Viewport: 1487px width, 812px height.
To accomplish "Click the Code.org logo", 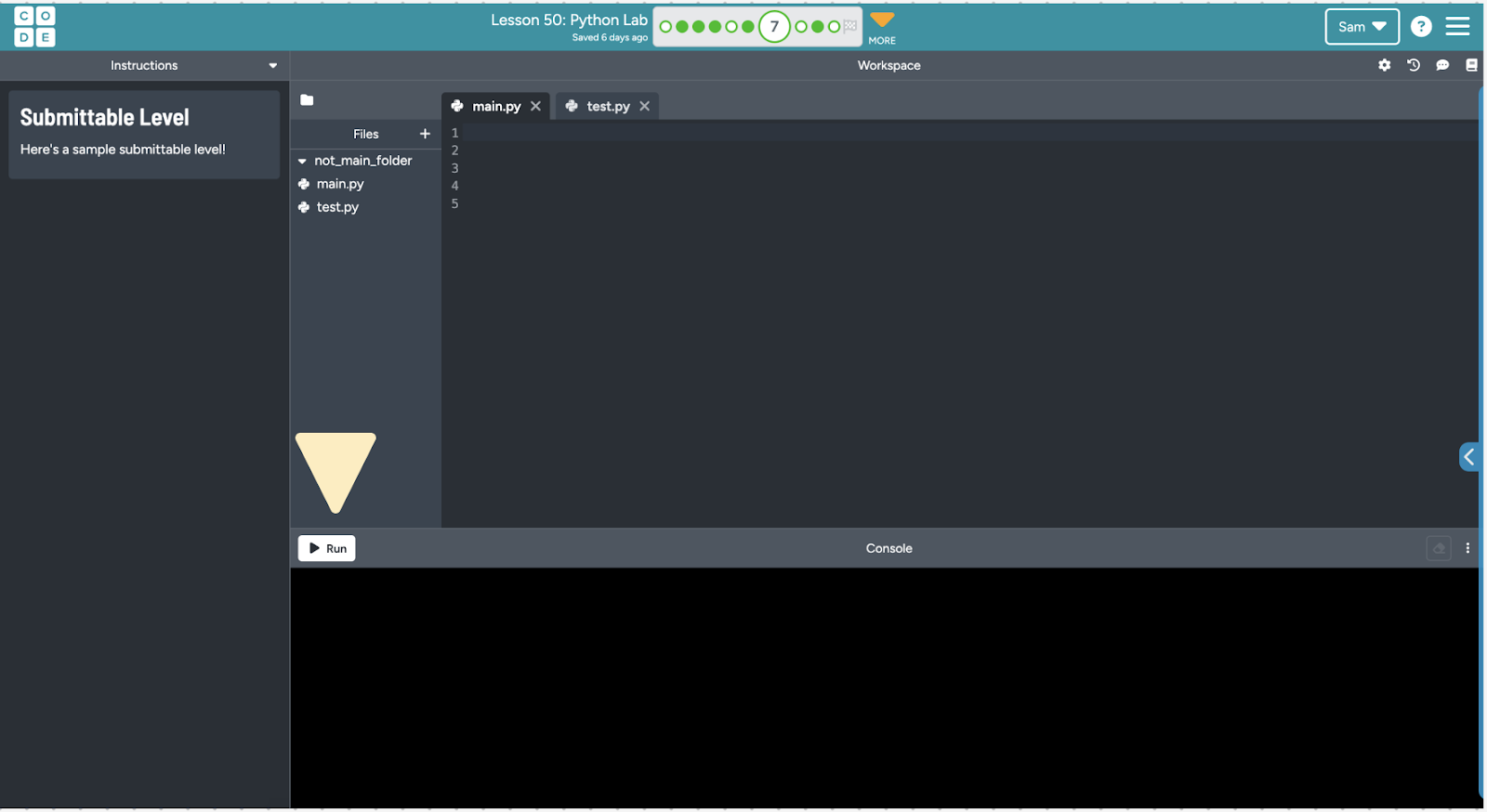I will pyautogui.click(x=34, y=26).
